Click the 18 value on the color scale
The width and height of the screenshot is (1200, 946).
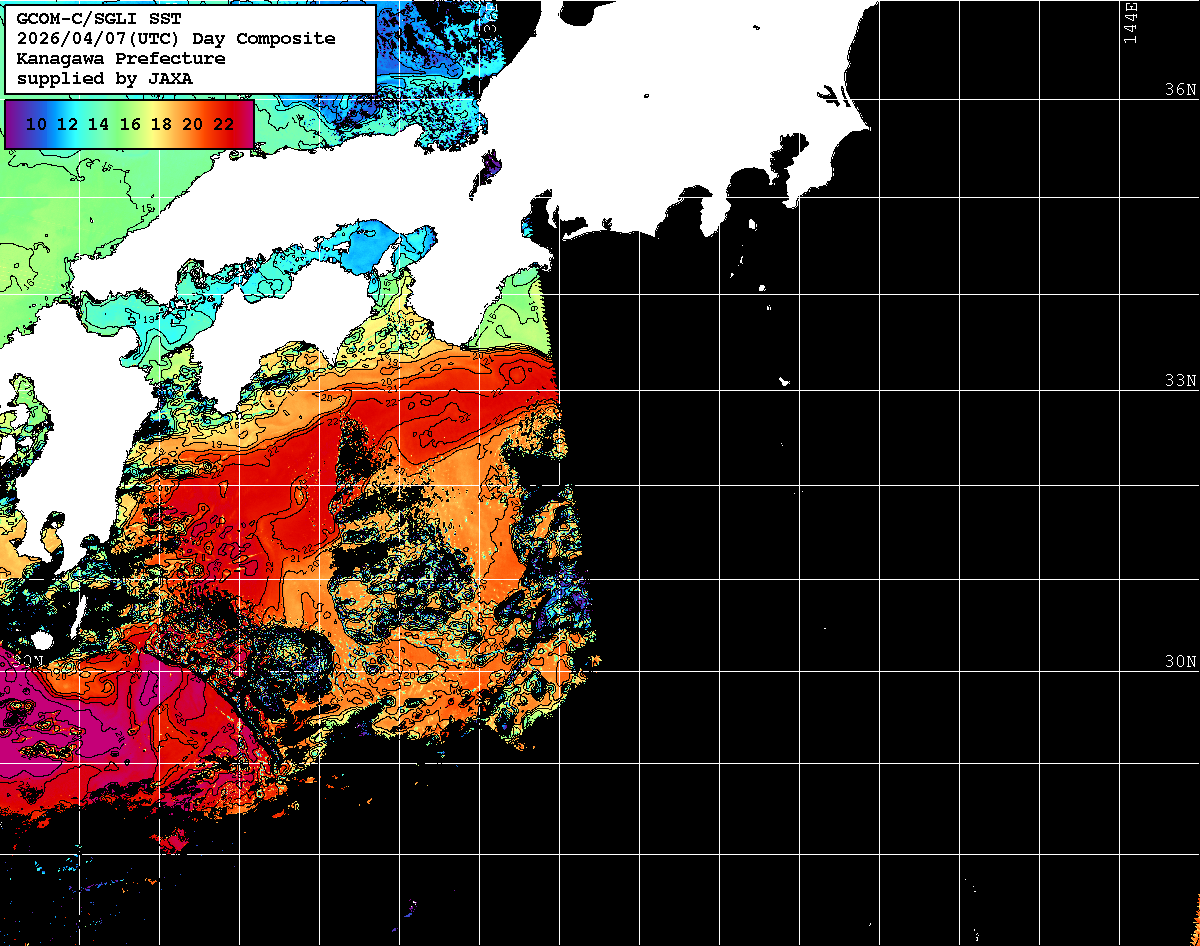161,124
